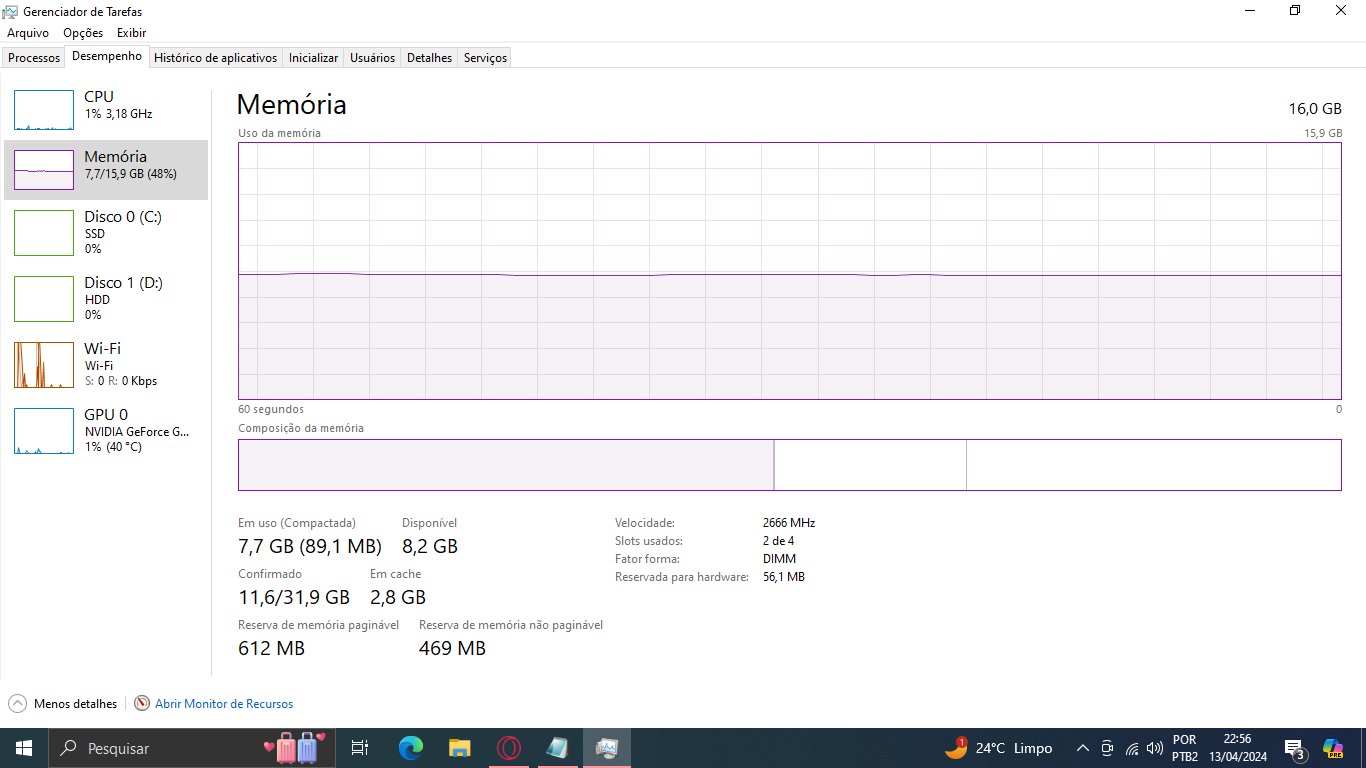Switch to the Histórico de aplicativos tab

pyautogui.click(x=215, y=58)
